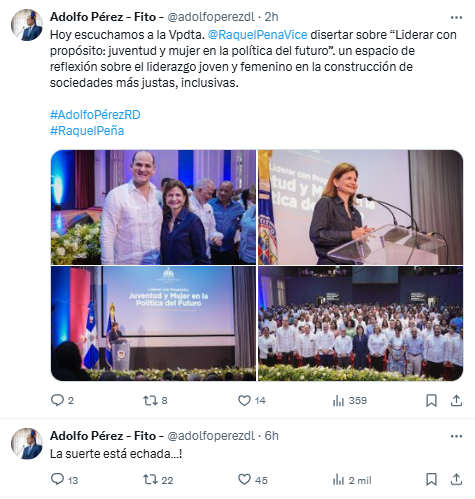Retweet the post with 22 reposts
The height and width of the screenshot is (499, 475).
click(158, 480)
